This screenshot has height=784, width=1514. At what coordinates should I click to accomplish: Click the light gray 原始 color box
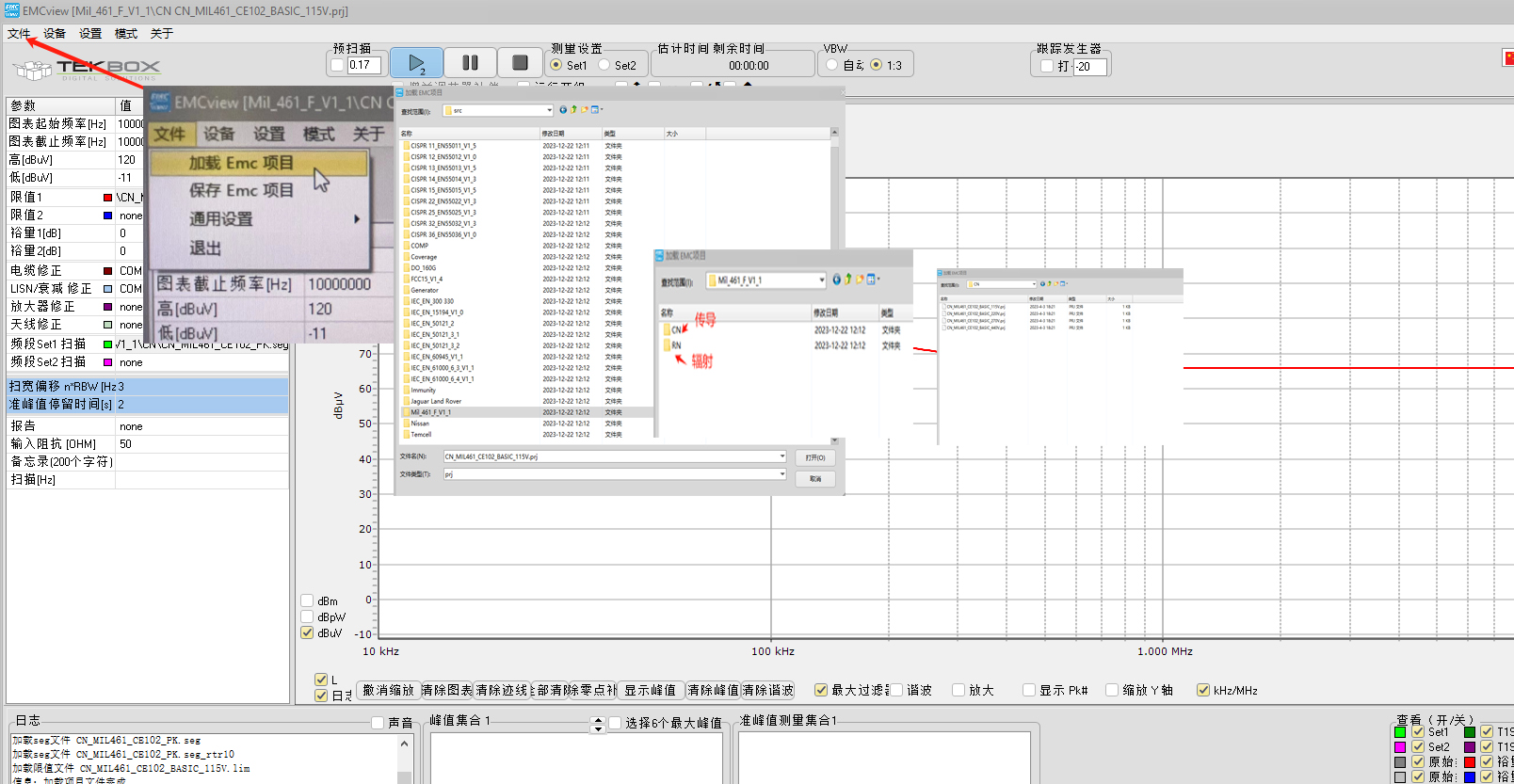pos(1400,777)
